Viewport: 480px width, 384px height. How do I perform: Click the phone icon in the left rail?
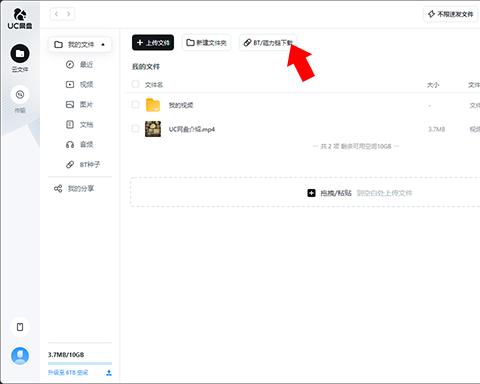point(20,327)
